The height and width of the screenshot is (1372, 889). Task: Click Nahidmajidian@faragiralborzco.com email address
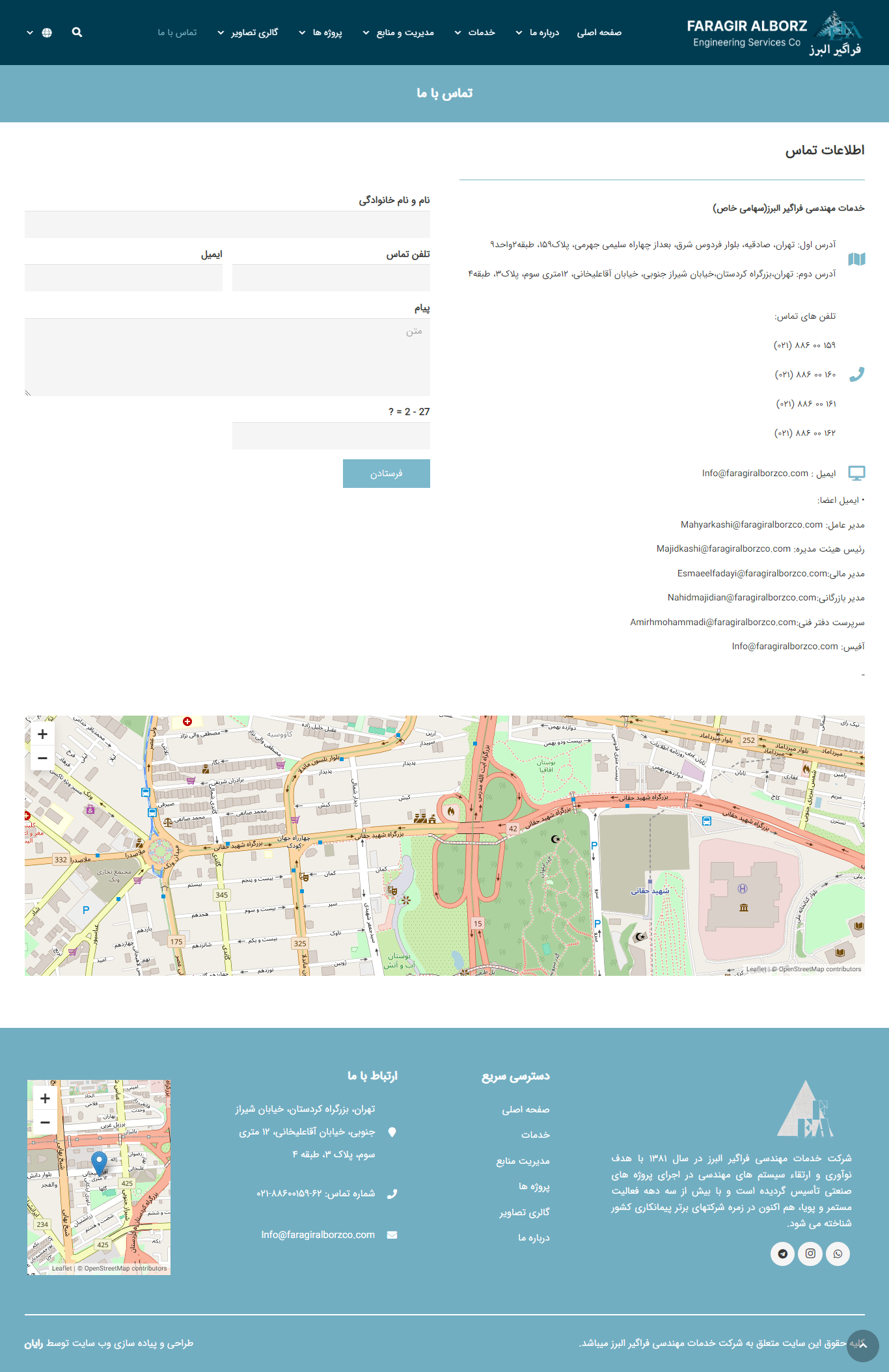[x=742, y=598]
